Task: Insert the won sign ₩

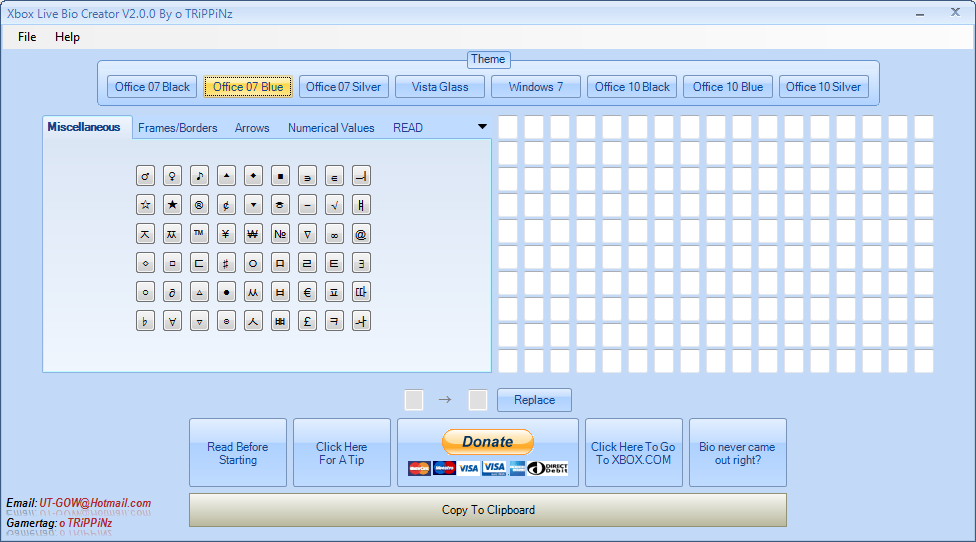Action: click(253, 234)
